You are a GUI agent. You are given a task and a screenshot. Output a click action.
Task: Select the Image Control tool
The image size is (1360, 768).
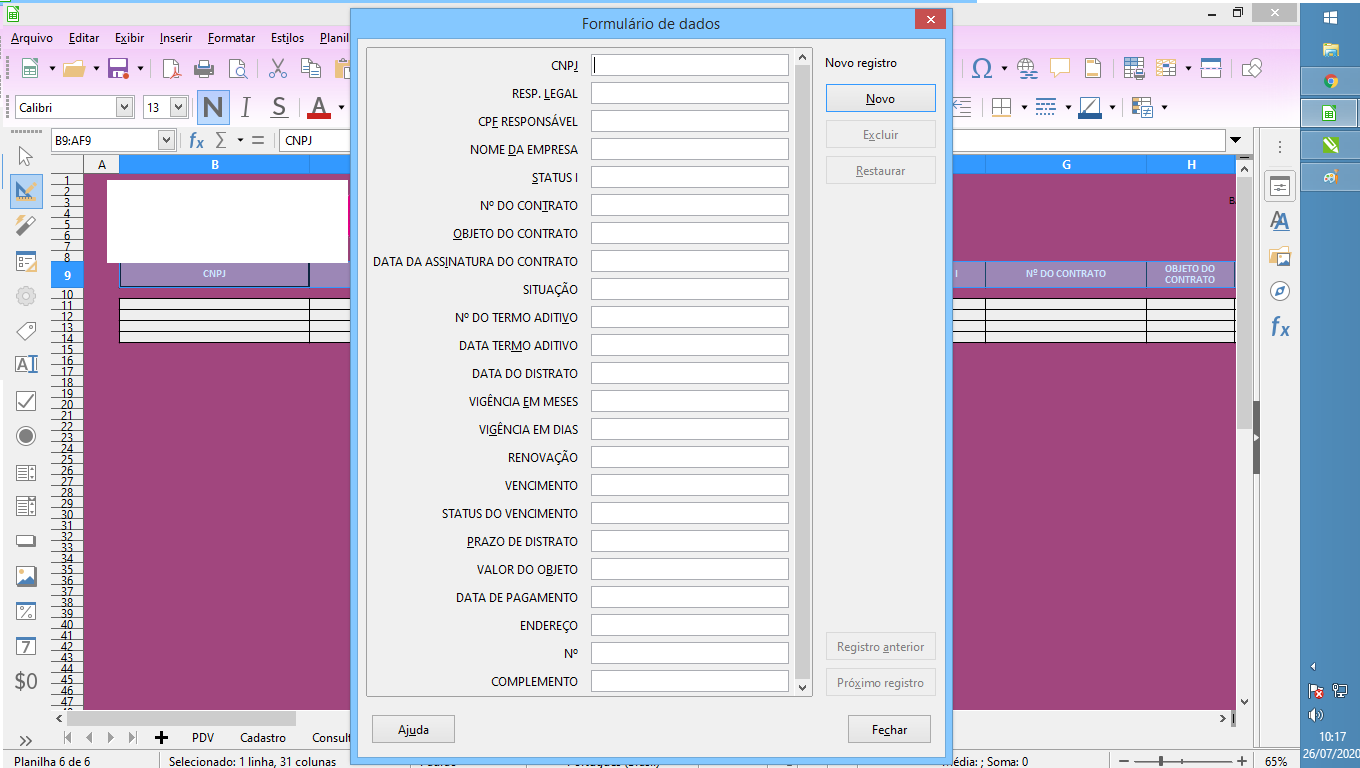pos(26,576)
